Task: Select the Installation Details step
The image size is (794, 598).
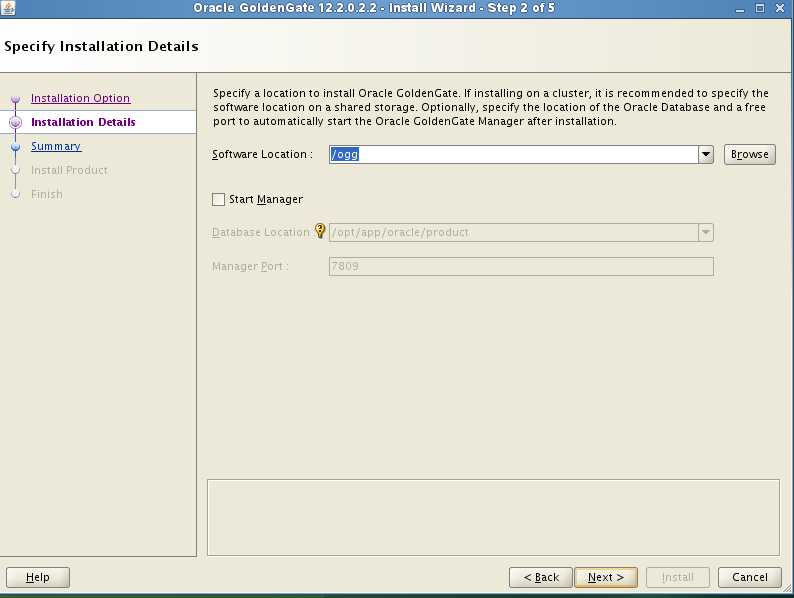Action: click(84, 122)
